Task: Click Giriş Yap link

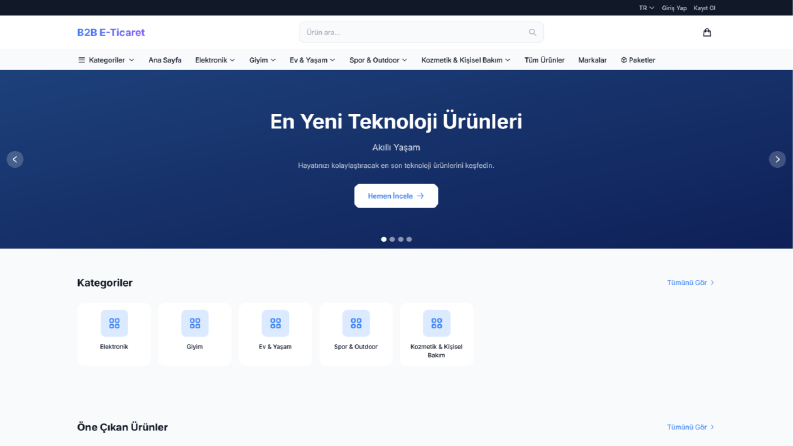Action: pos(674,8)
